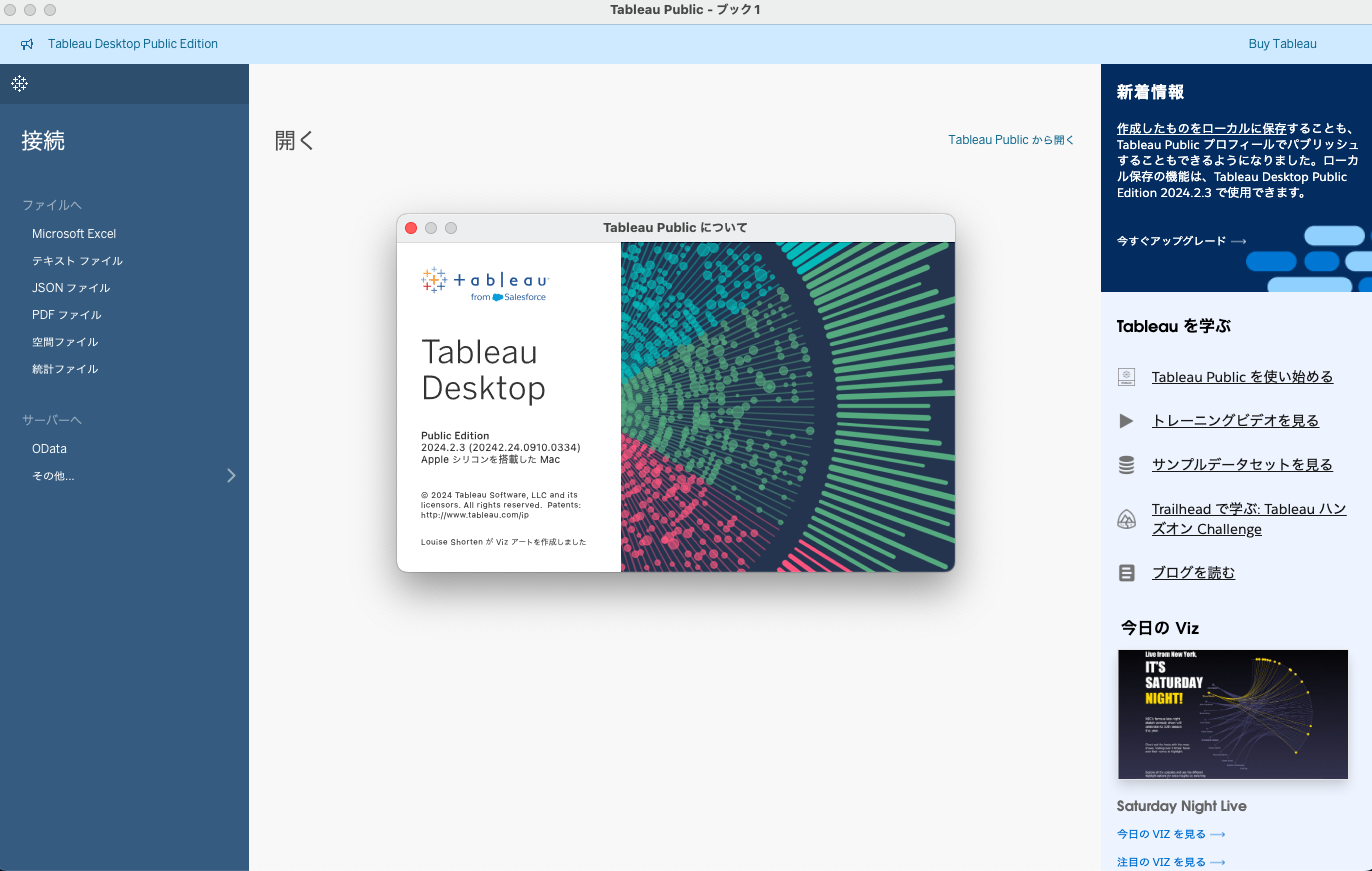This screenshot has width=1372, height=871.
Task: Click Louise Shorten viz credit text
Action: coord(503,542)
